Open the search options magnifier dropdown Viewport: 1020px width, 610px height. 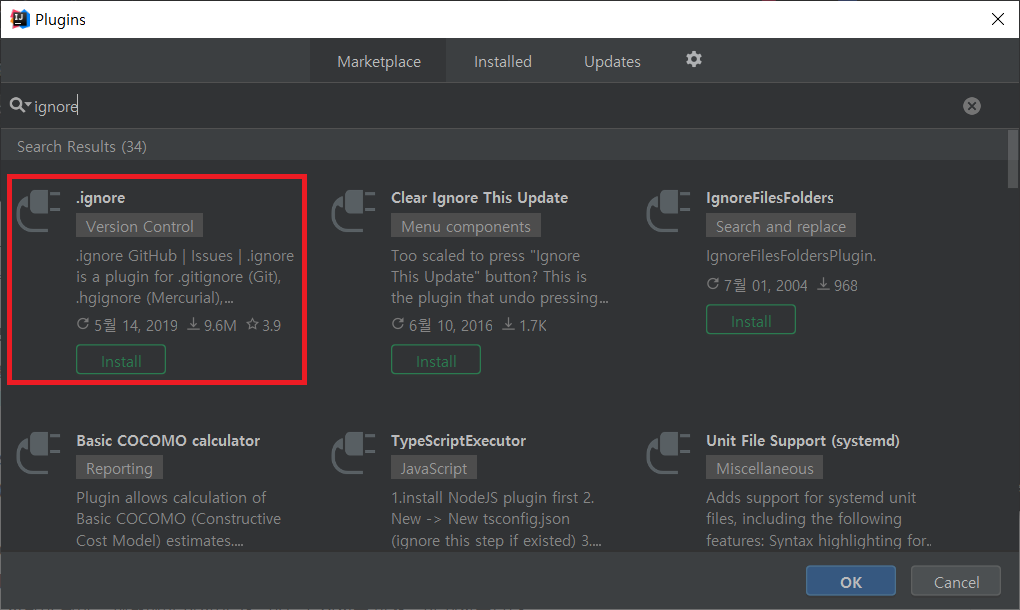(20, 105)
